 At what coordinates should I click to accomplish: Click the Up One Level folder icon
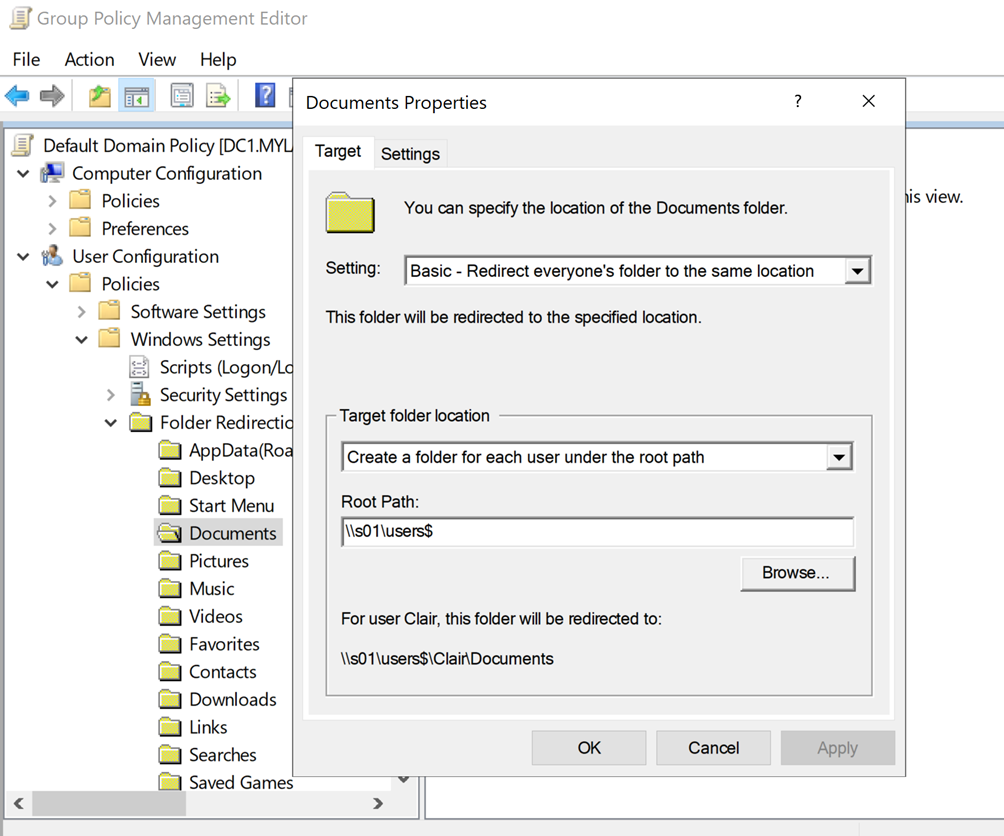99,96
